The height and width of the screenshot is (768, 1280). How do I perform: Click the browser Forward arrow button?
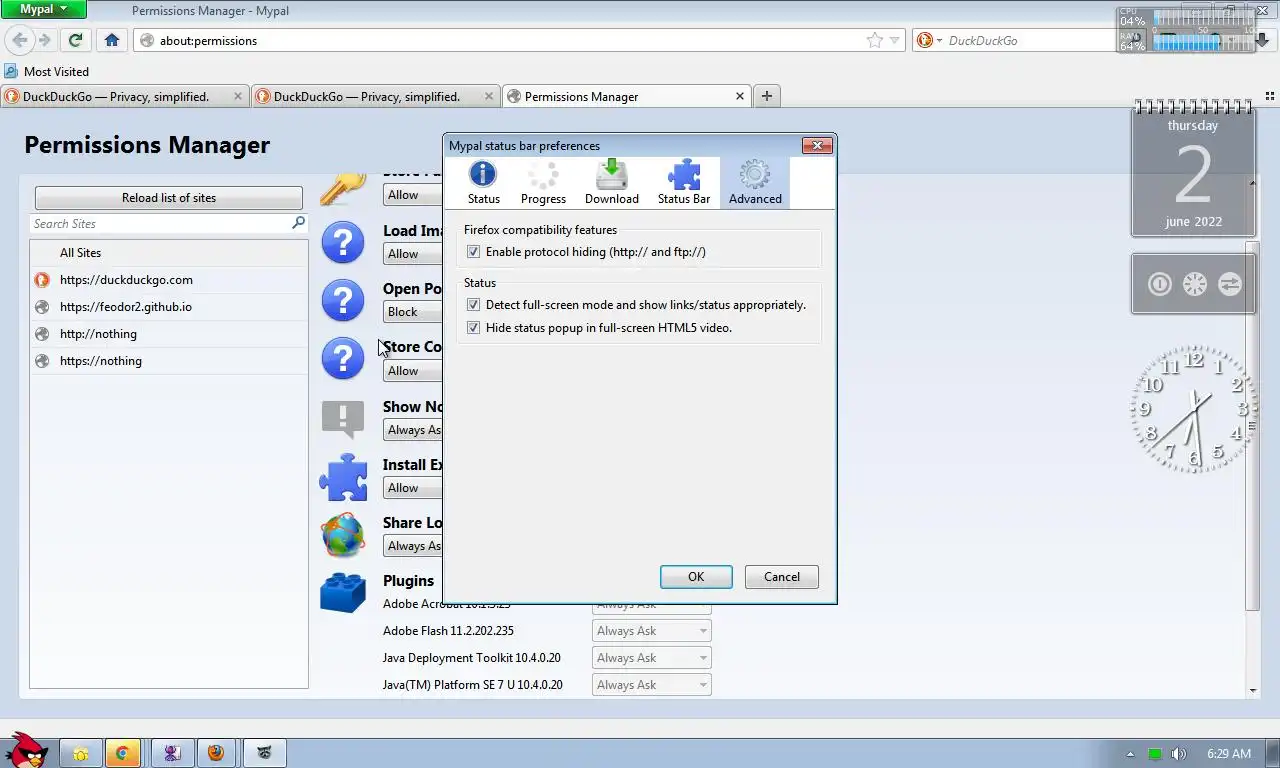tap(44, 40)
